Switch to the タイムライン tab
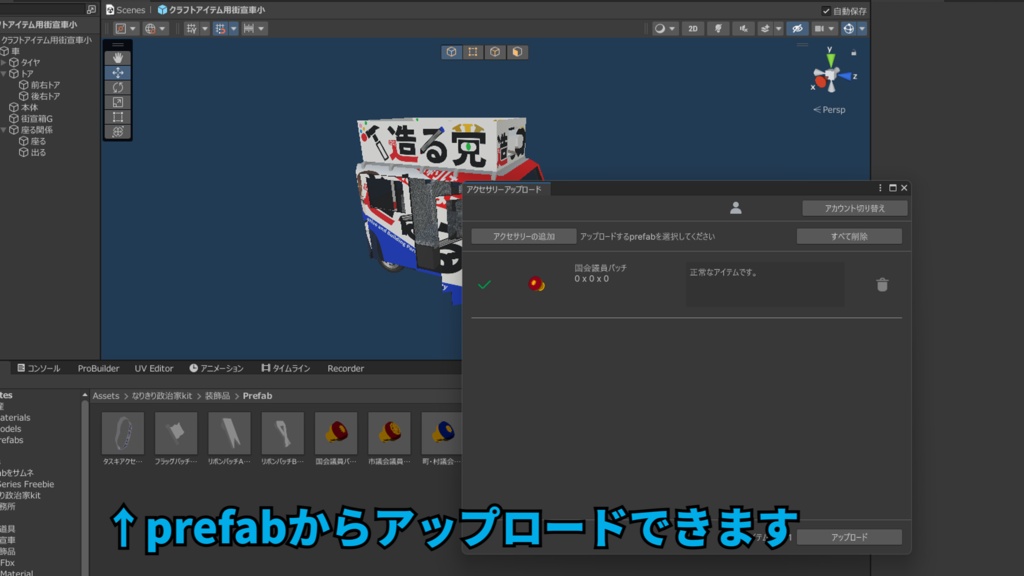 point(285,368)
